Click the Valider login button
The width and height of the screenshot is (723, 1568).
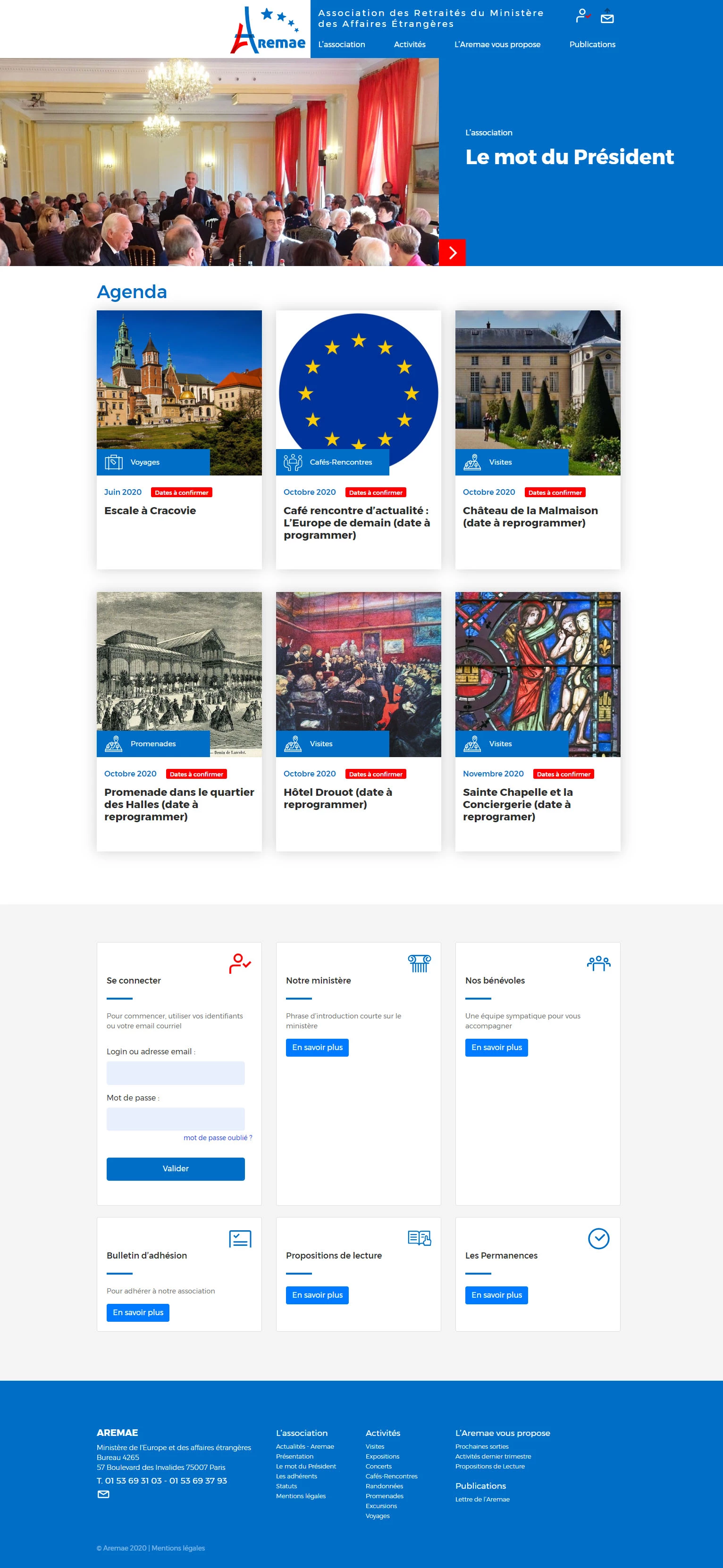pos(176,1169)
